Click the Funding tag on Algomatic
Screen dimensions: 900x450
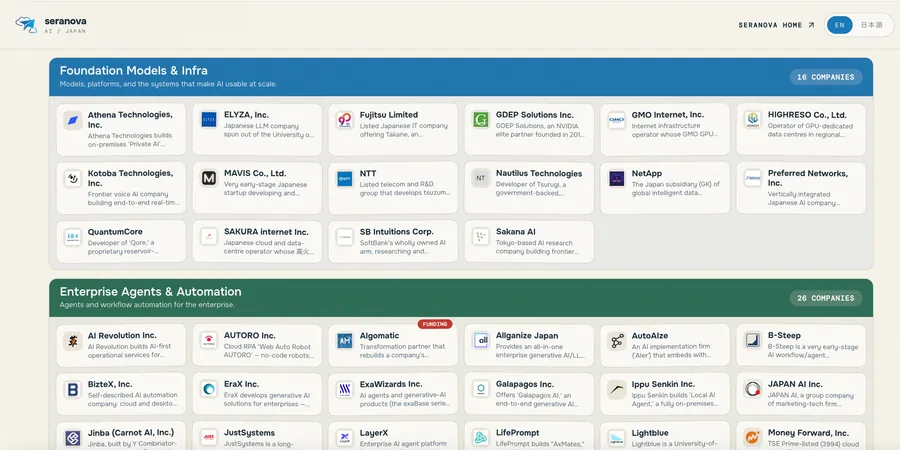pos(435,324)
